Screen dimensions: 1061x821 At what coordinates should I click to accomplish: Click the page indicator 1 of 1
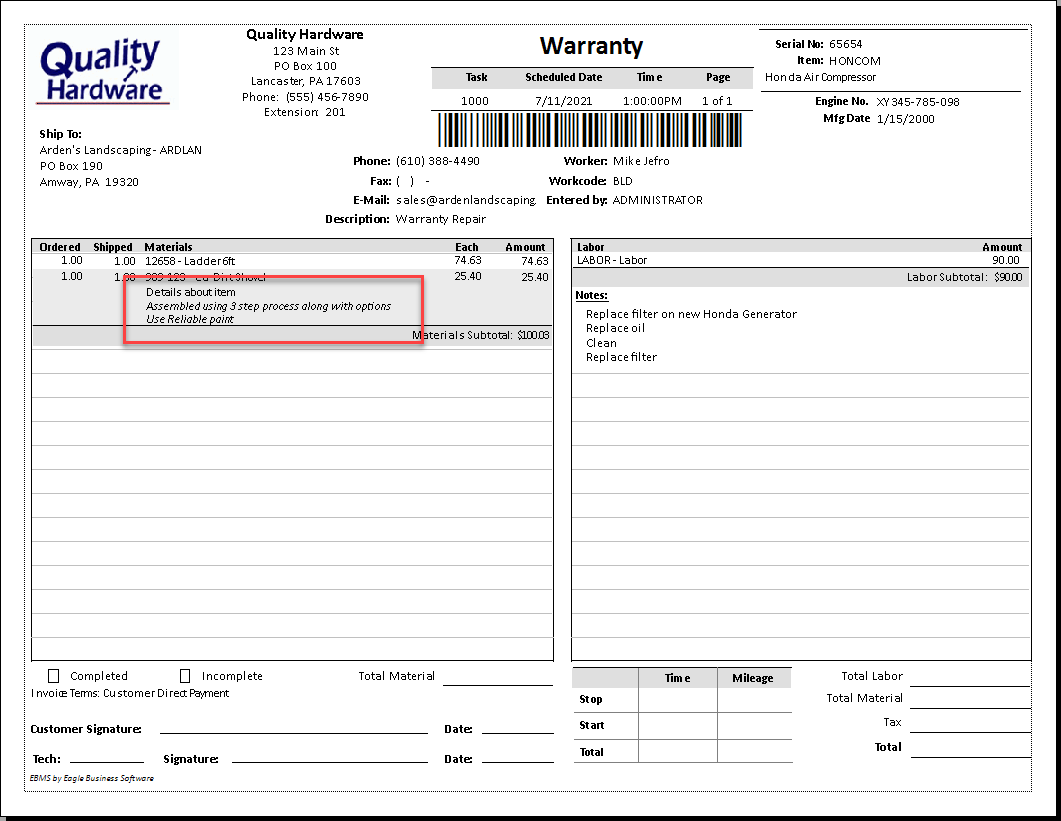(717, 101)
